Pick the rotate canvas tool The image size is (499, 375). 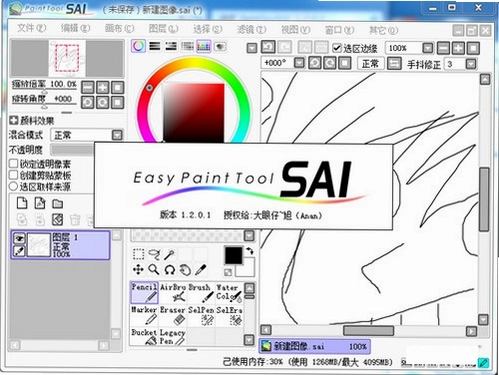click(169, 269)
